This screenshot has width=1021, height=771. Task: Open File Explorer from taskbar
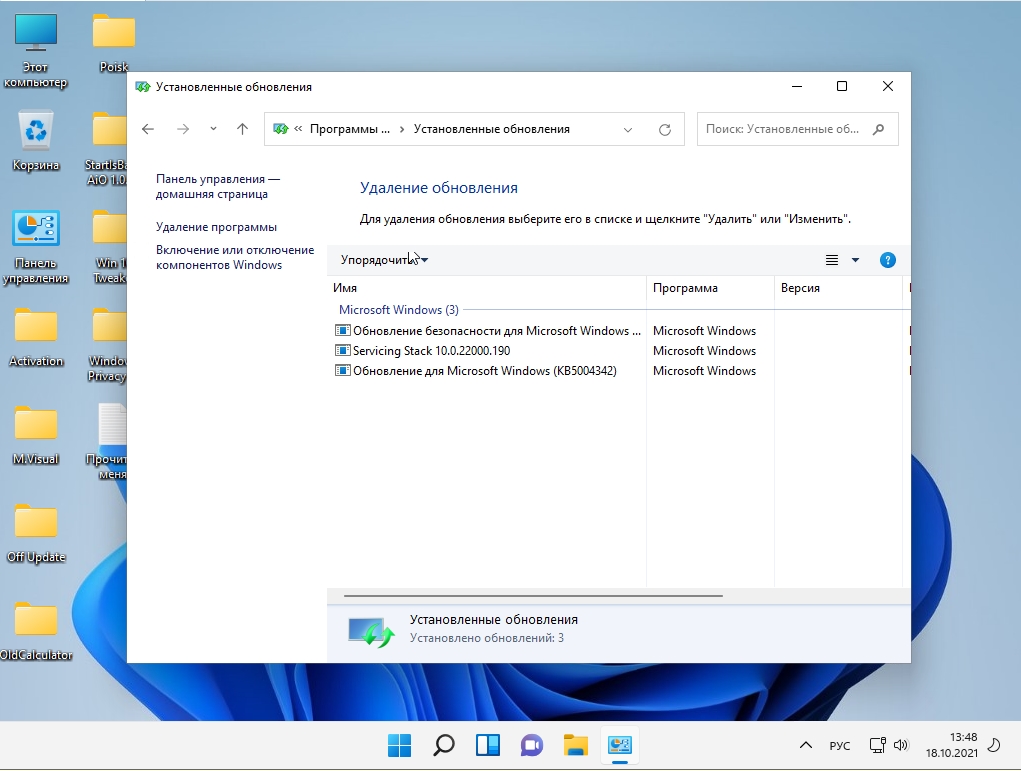(575, 745)
